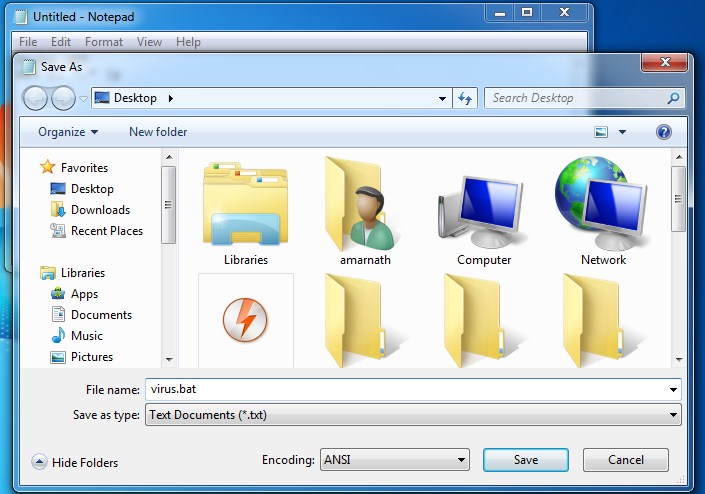The height and width of the screenshot is (494, 705).
Task: Click the back navigation arrow
Action: [35, 98]
